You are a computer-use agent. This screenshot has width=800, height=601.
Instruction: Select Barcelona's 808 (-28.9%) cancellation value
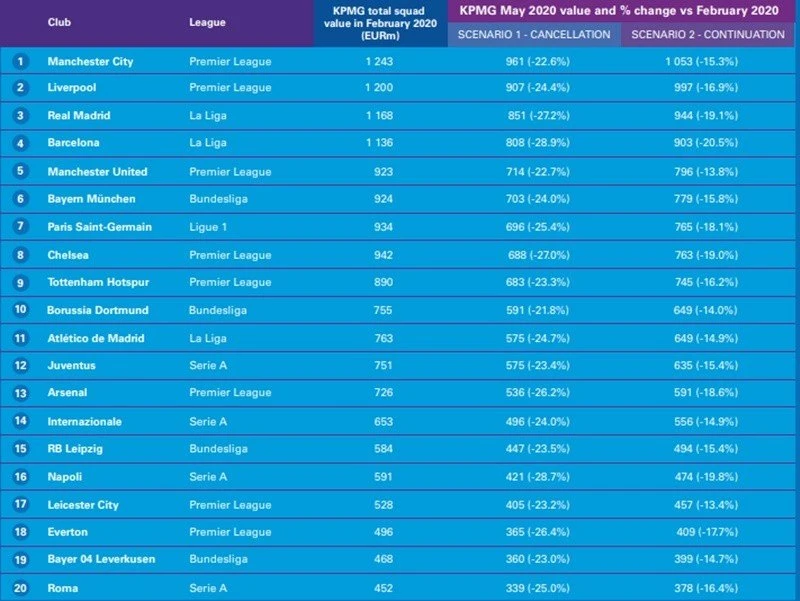tap(539, 143)
